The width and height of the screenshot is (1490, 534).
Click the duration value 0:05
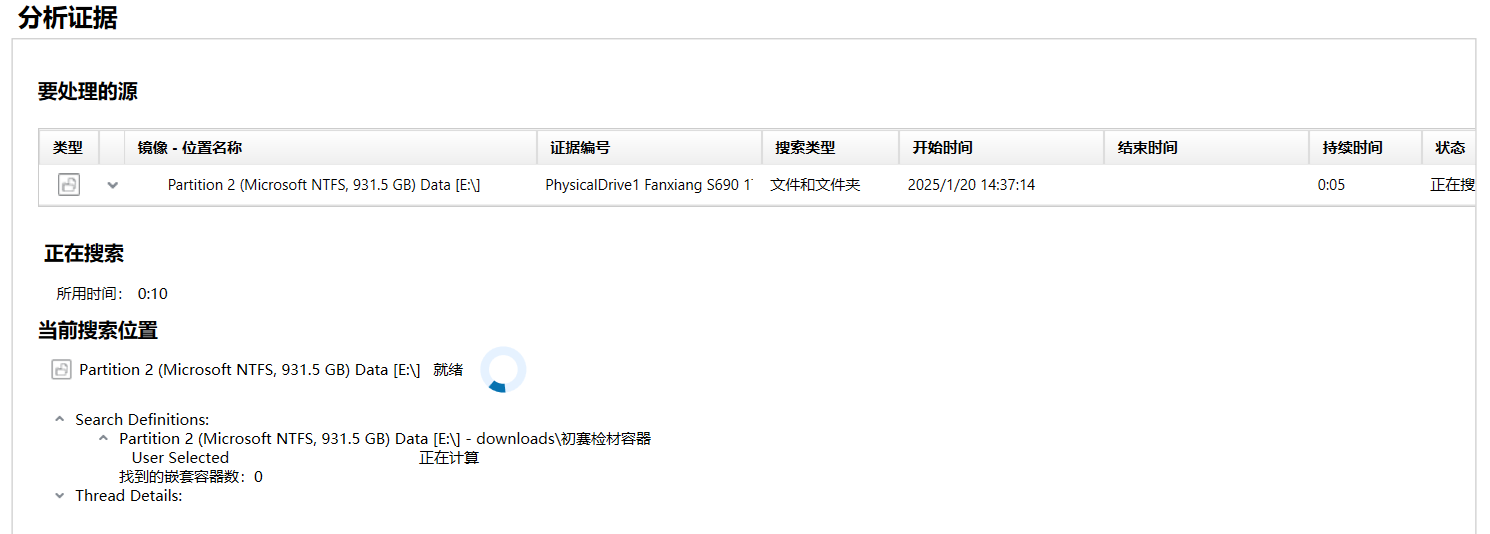pos(1331,185)
